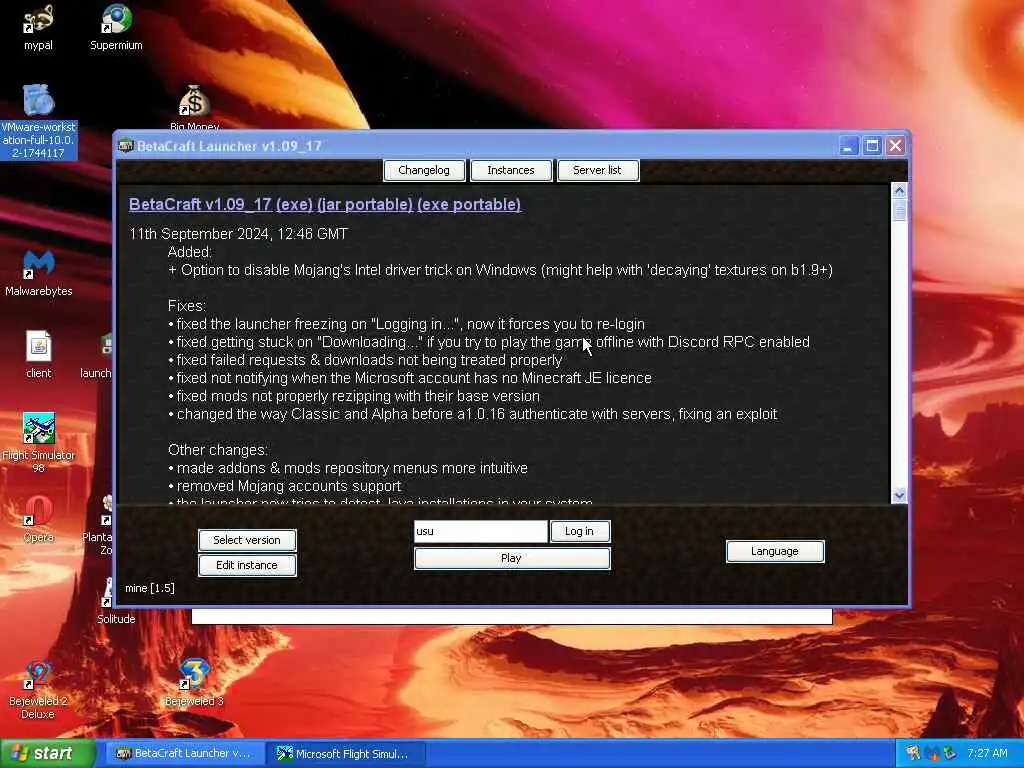This screenshot has height=768, width=1024.
Task: Click the 'mine [1.5]' instance label
Action: pos(150,588)
